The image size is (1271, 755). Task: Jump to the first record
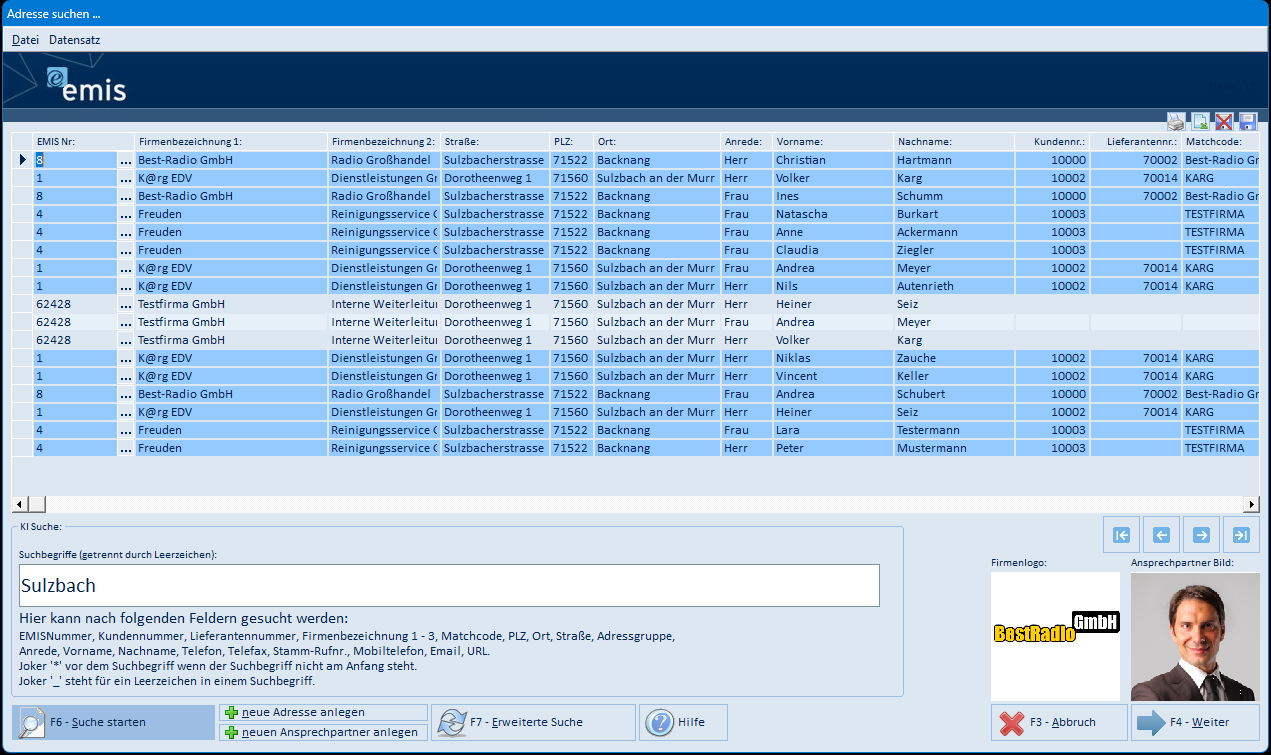point(1122,535)
